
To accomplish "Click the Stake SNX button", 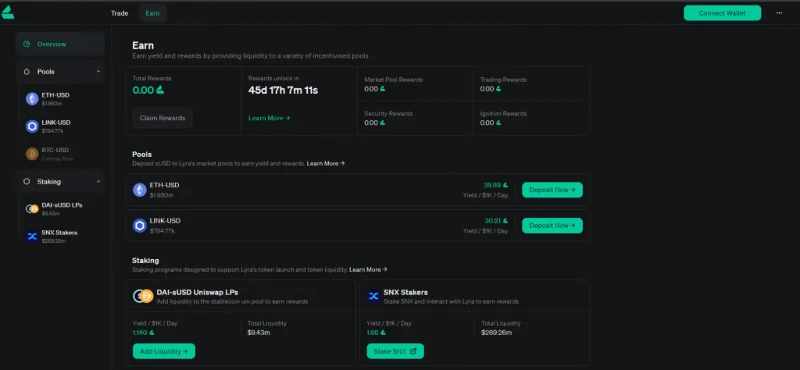I will [x=395, y=351].
